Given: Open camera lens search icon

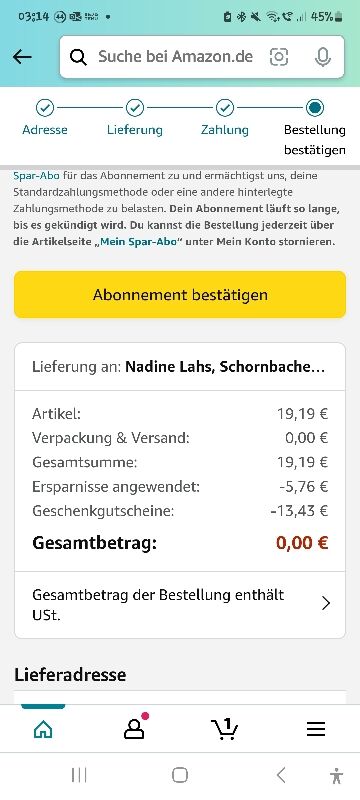Looking at the screenshot, I should pos(279,57).
